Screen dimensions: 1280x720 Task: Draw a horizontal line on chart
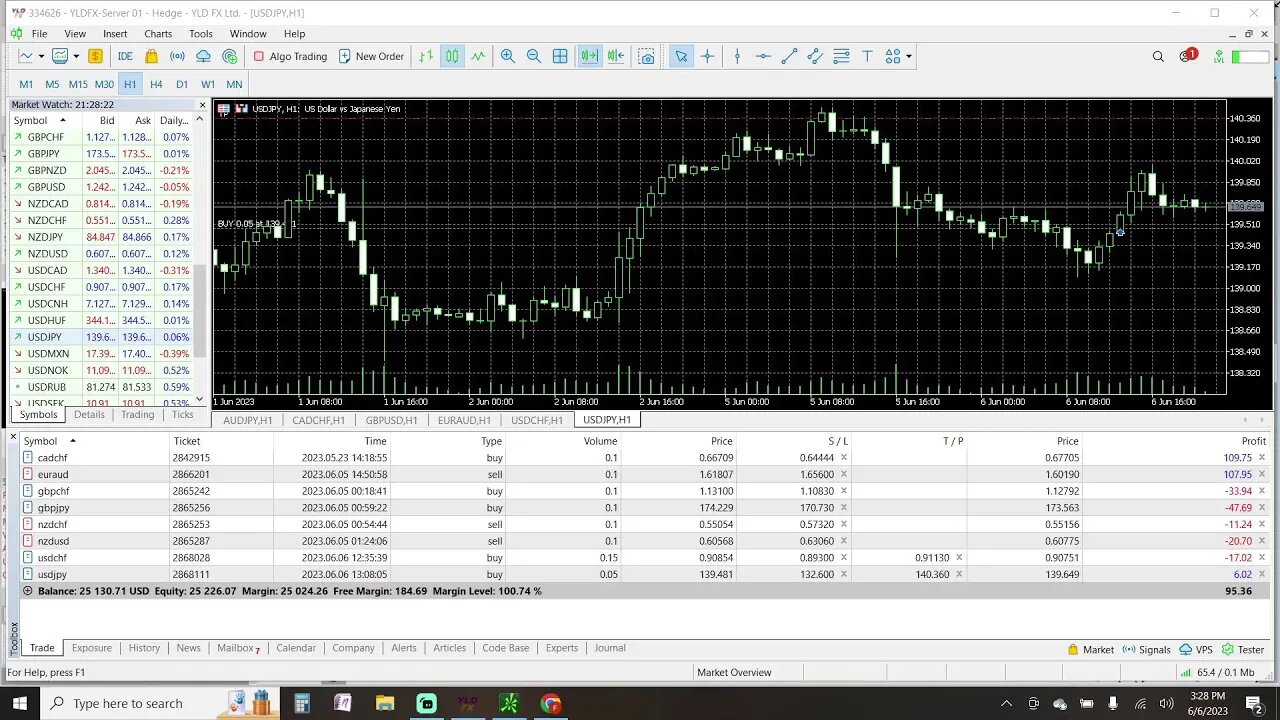tap(763, 56)
